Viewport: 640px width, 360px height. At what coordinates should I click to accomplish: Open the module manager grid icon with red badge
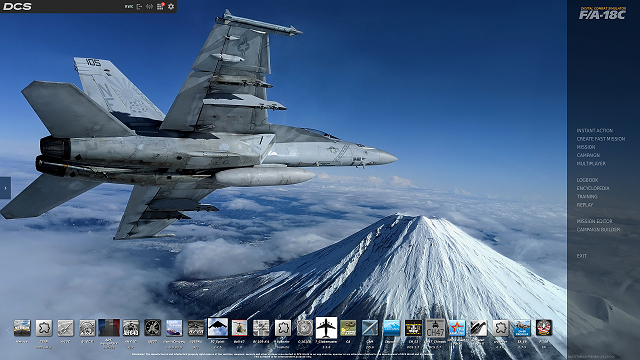160,6
